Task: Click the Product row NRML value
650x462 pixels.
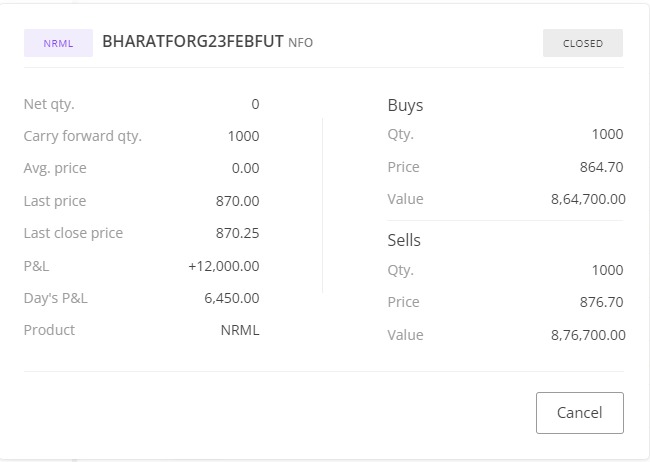Action: click(x=239, y=330)
